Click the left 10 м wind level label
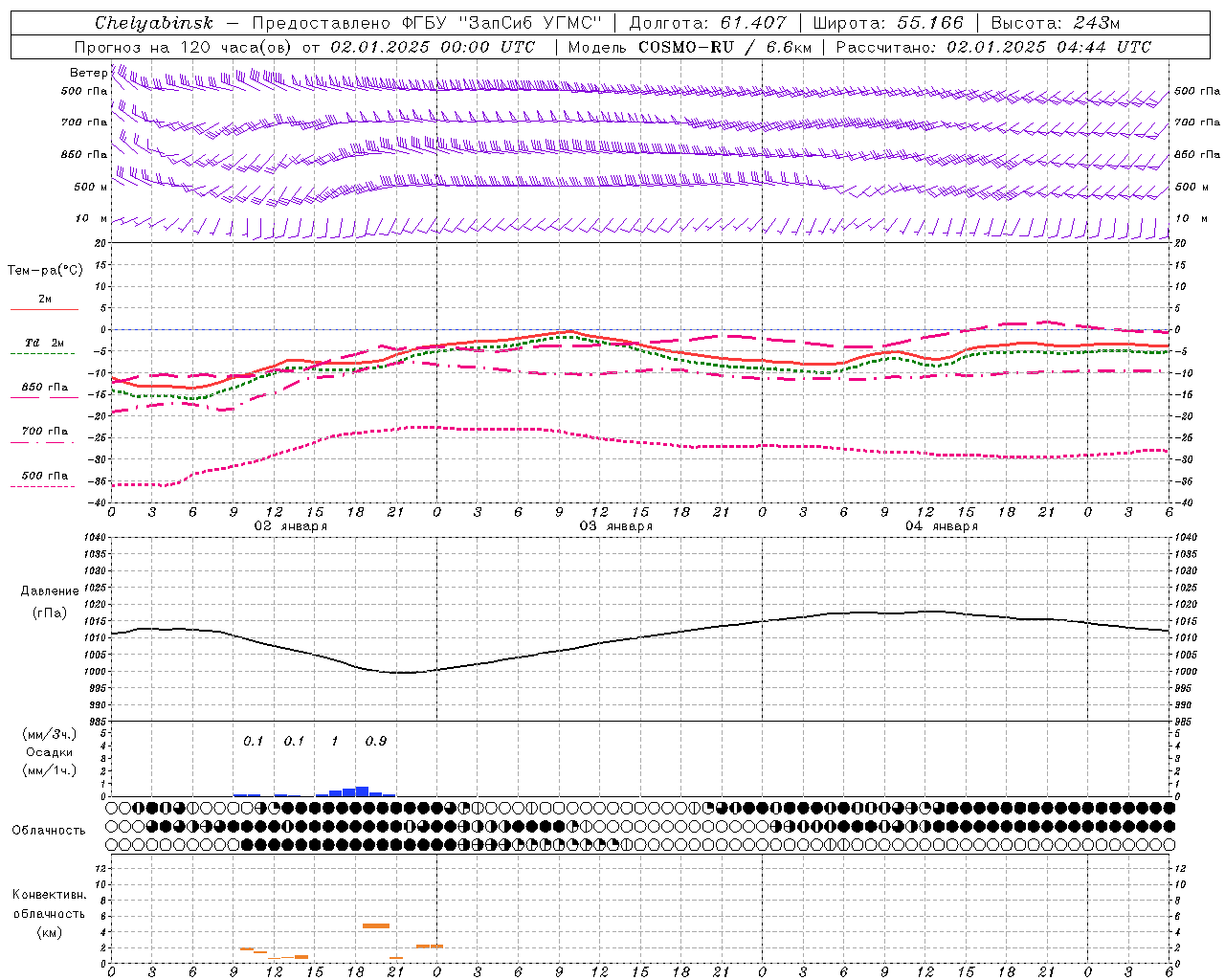1225x980 pixels. pyautogui.click(x=92, y=218)
